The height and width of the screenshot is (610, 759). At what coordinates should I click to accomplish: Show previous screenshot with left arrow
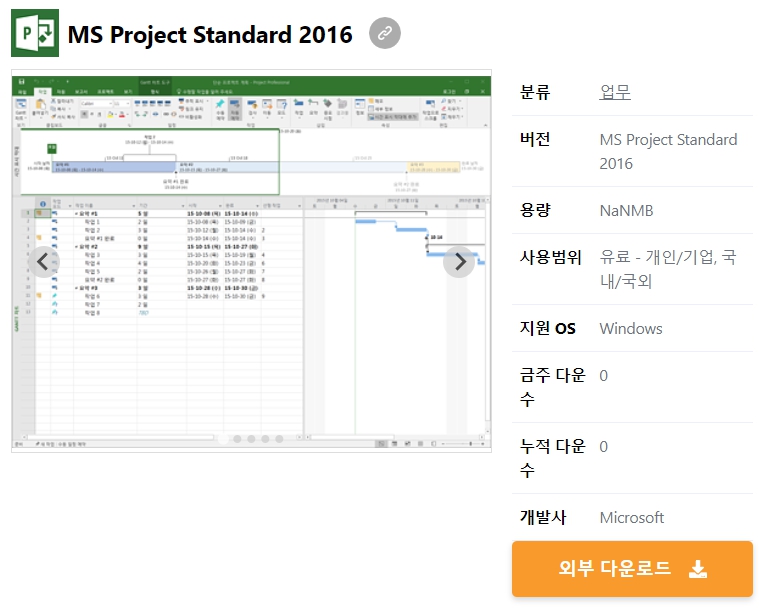(x=44, y=262)
